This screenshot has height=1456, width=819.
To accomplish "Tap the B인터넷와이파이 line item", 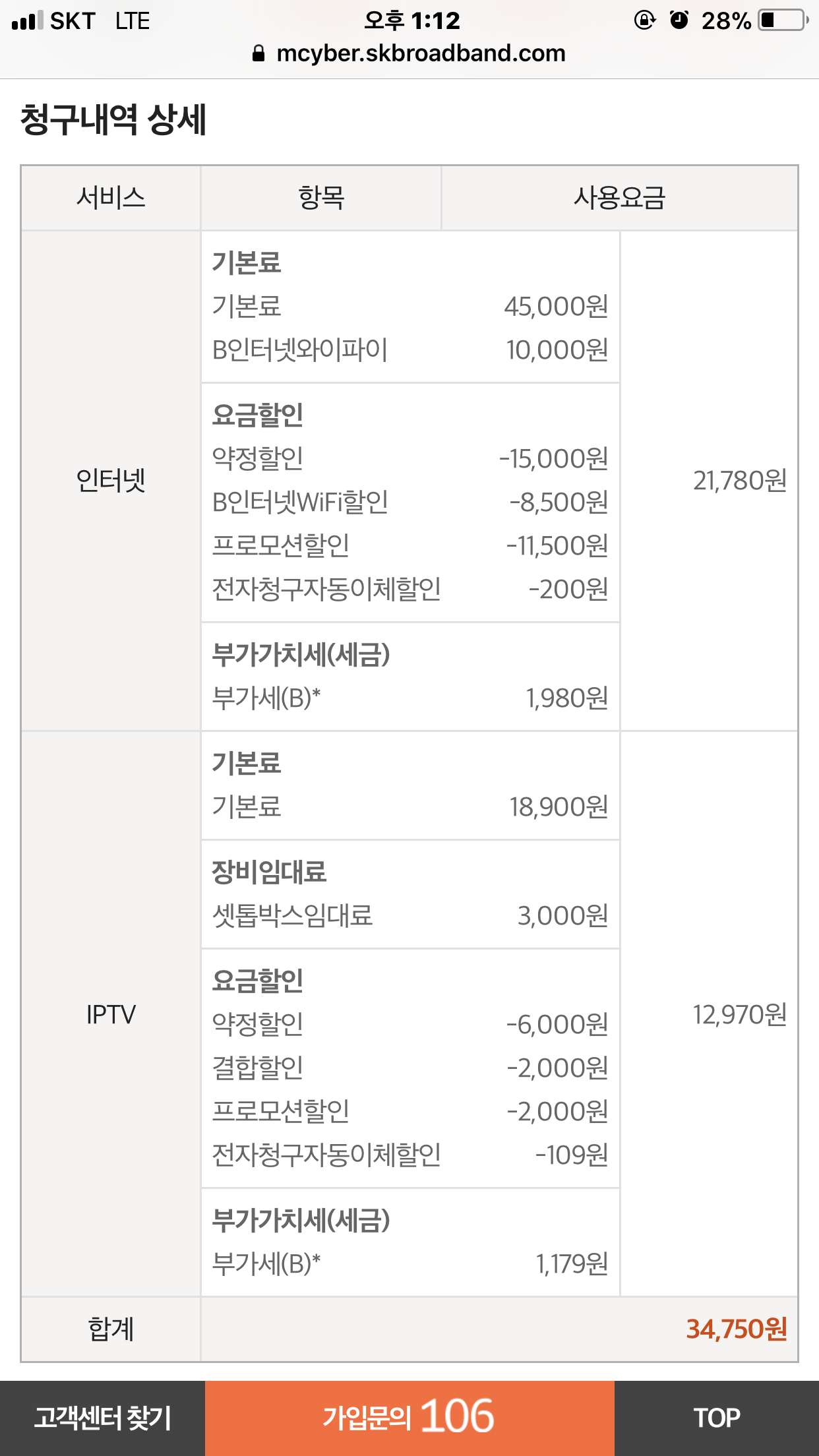I will point(300,349).
